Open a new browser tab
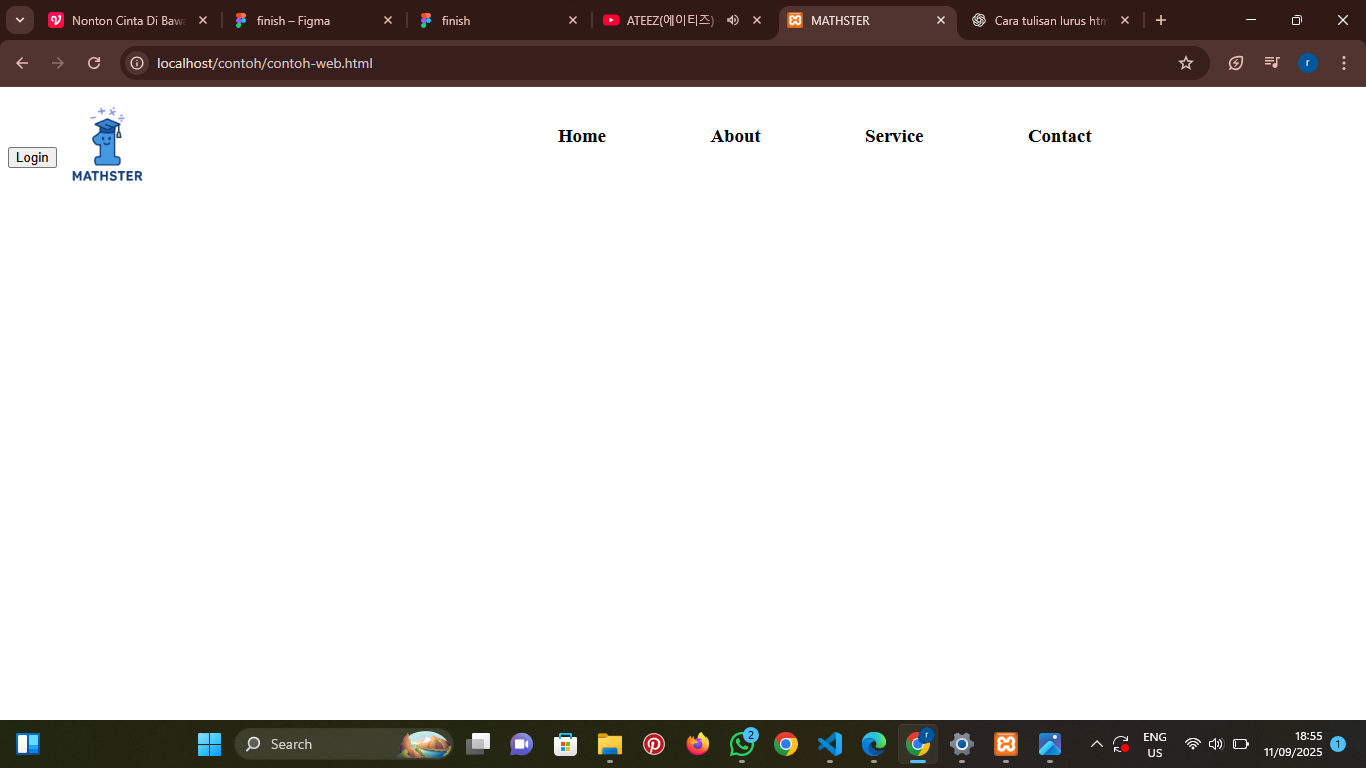The width and height of the screenshot is (1366, 768). [1161, 20]
